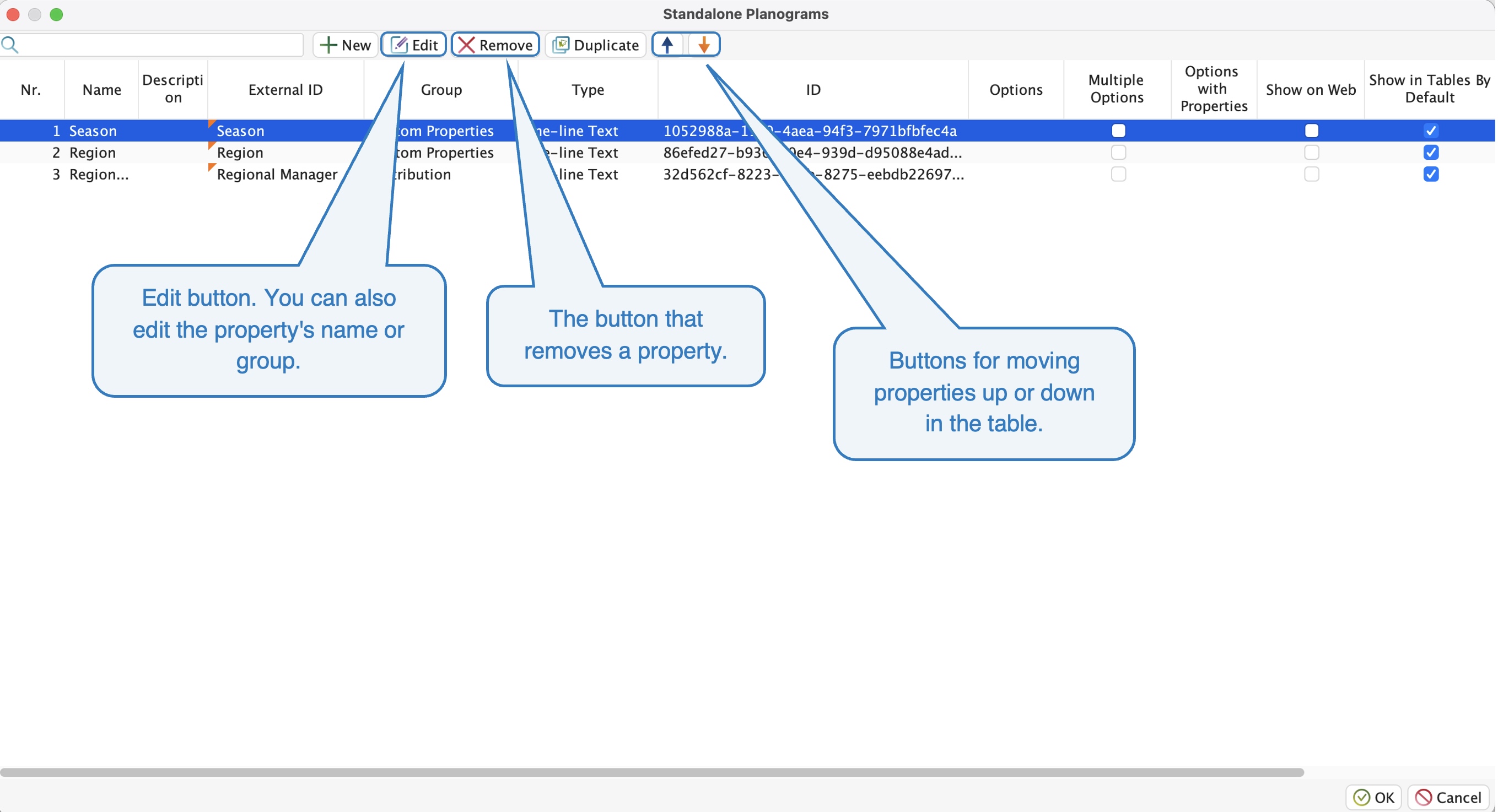Click the External ID cell 'Region'
The image size is (1498, 812).
tap(285, 152)
